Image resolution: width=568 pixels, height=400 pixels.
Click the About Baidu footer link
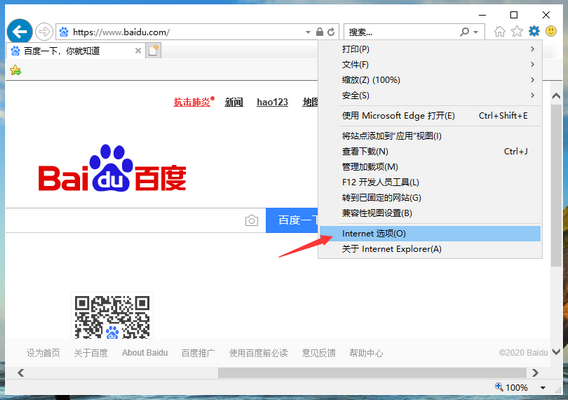pos(145,353)
